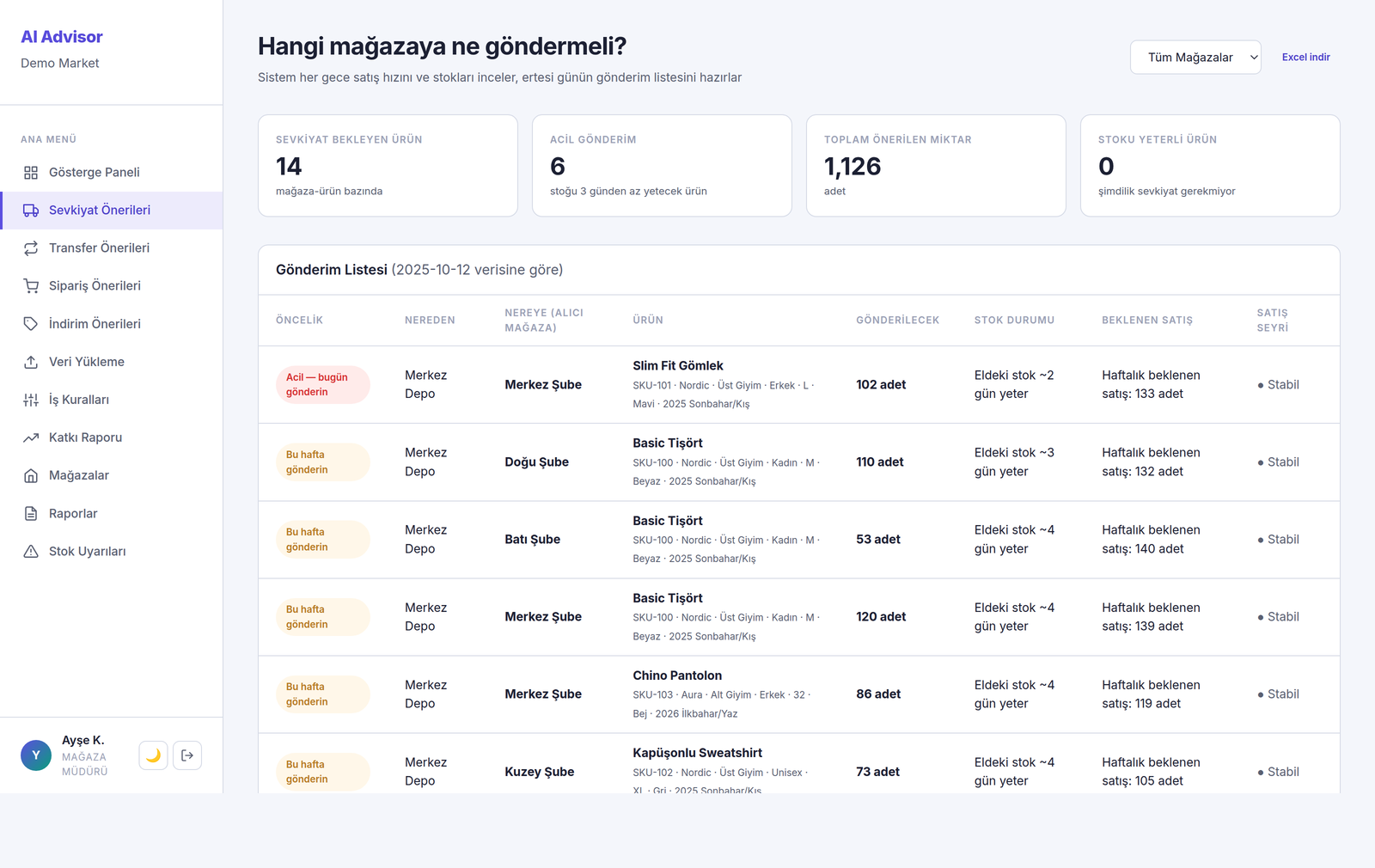Image resolution: width=1375 pixels, height=868 pixels.
Task: Click the Acil — bugün gönderin badge
Action: [x=322, y=385]
